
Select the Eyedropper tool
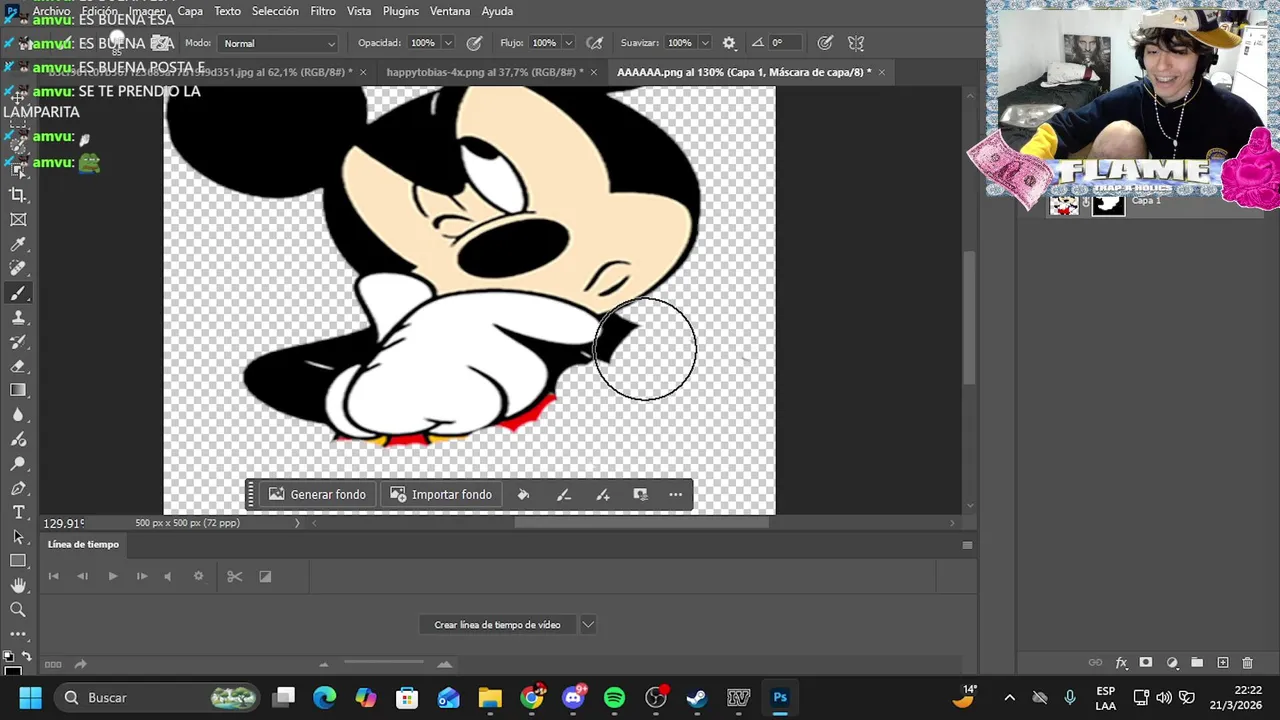pos(18,244)
